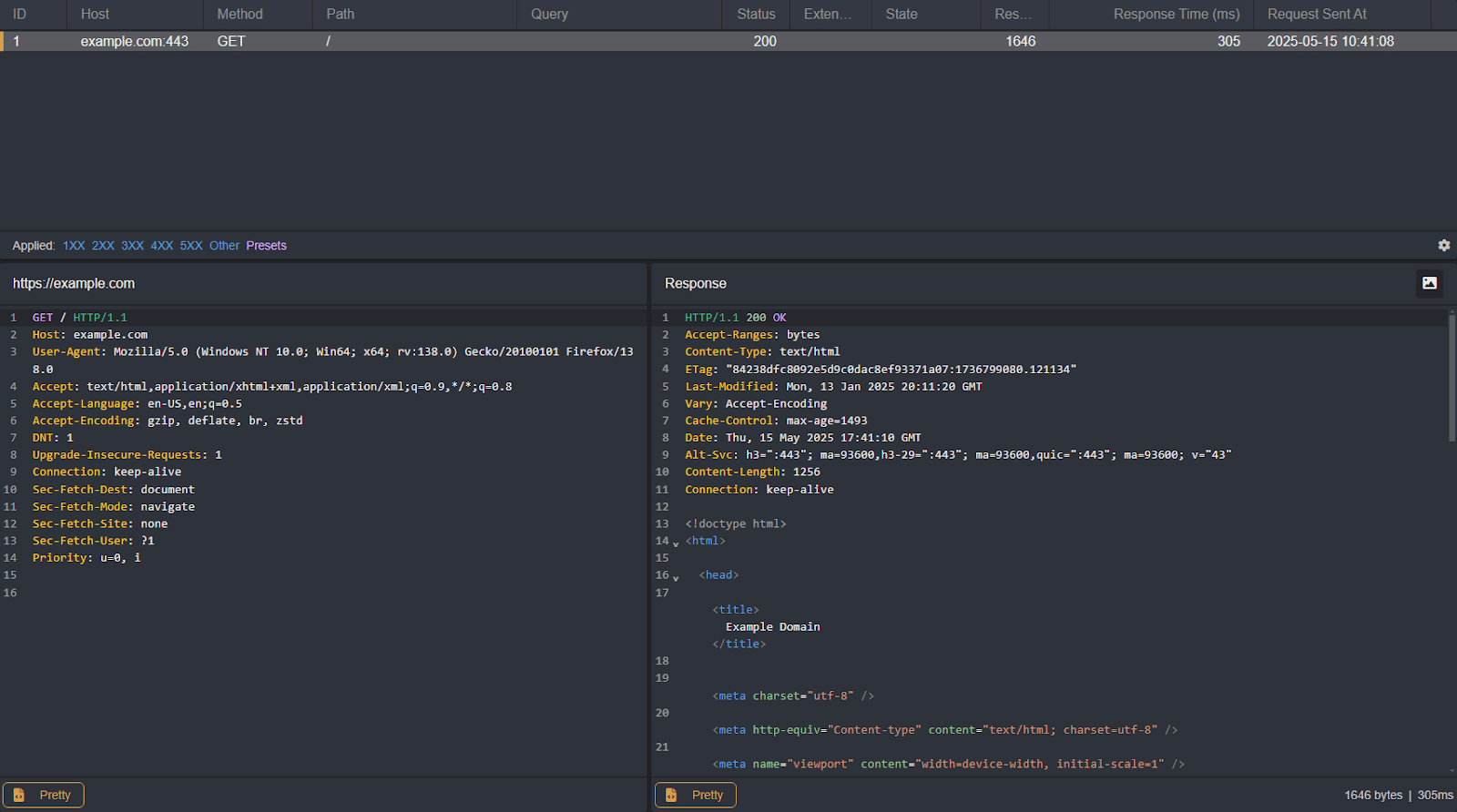The width and height of the screenshot is (1457, 812).
Task: Sort the table by ID column
Action: [20, 15]
